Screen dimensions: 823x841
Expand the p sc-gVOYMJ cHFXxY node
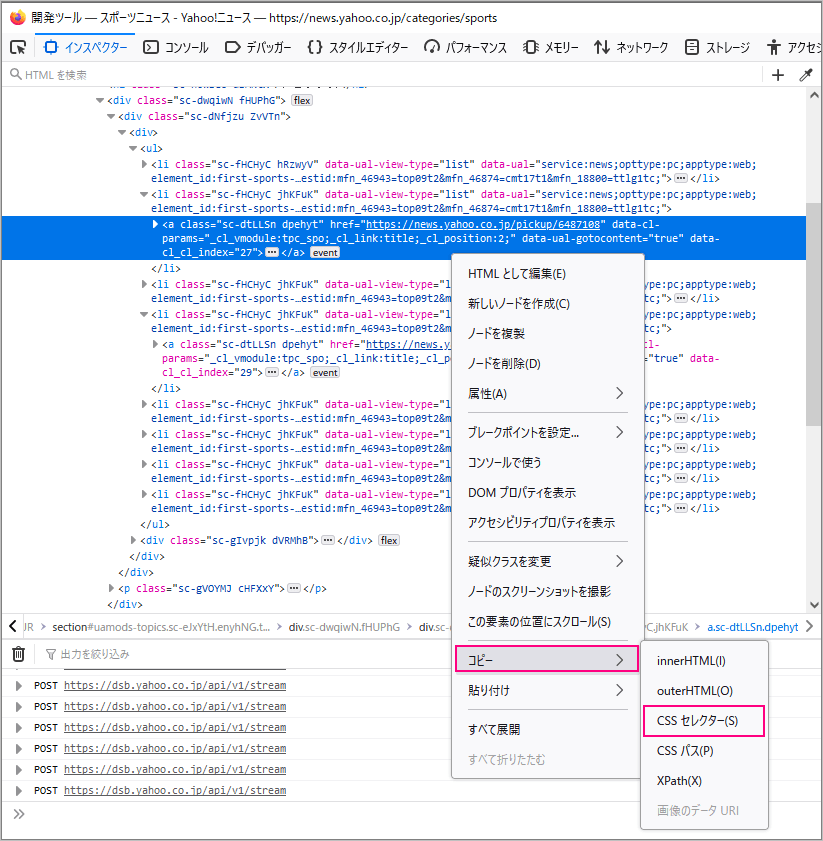(x=111, y=588)
